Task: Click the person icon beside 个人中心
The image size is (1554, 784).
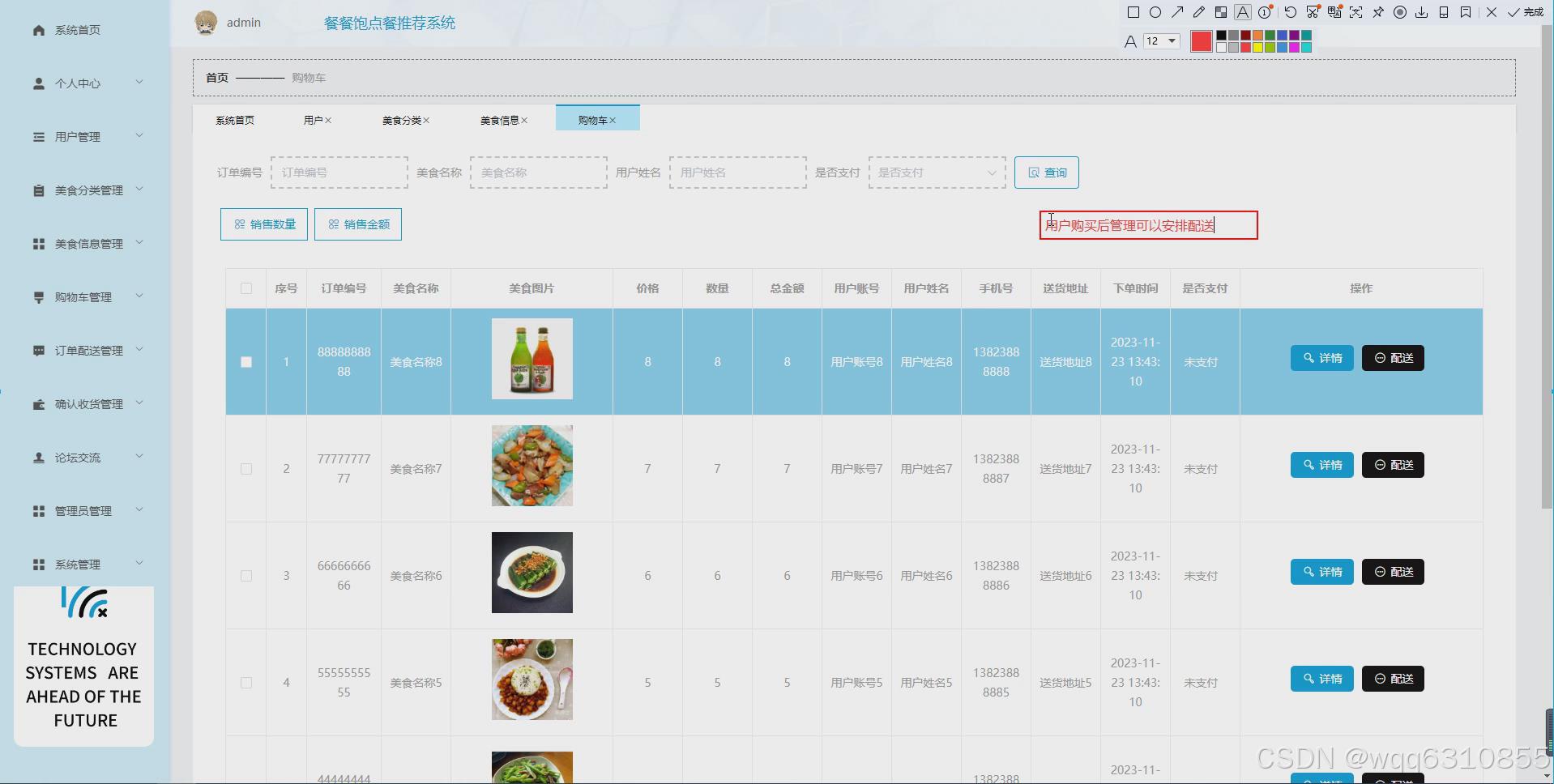Action: (38, 83)
